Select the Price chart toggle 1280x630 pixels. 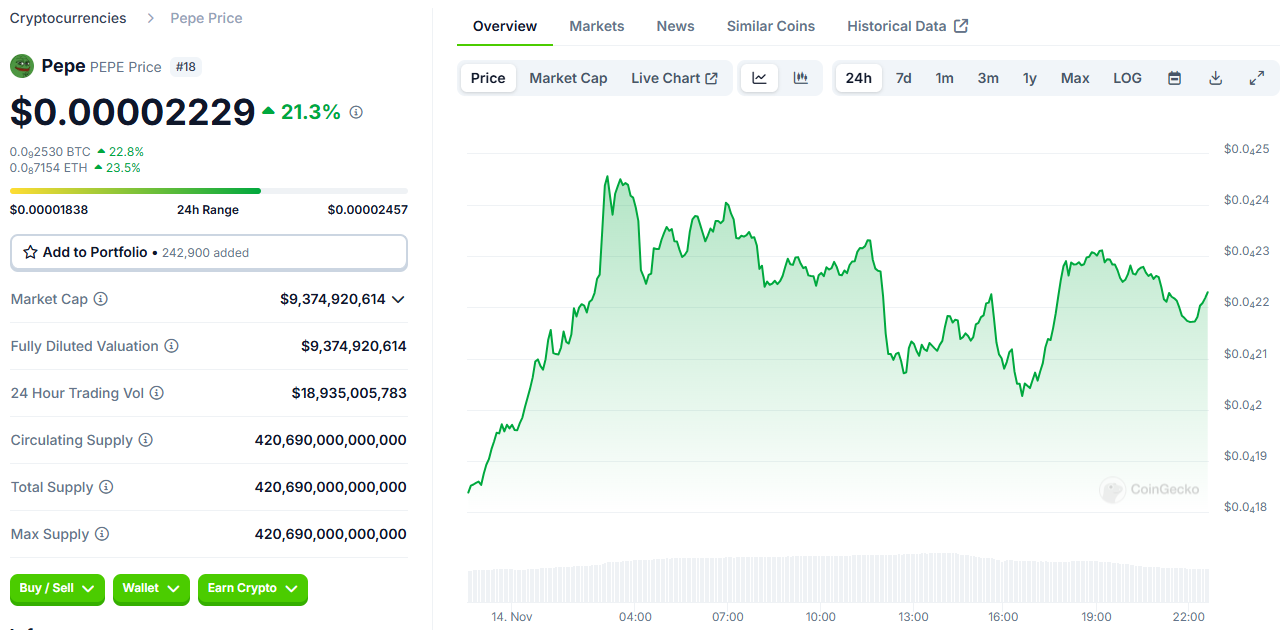[488, 78]
